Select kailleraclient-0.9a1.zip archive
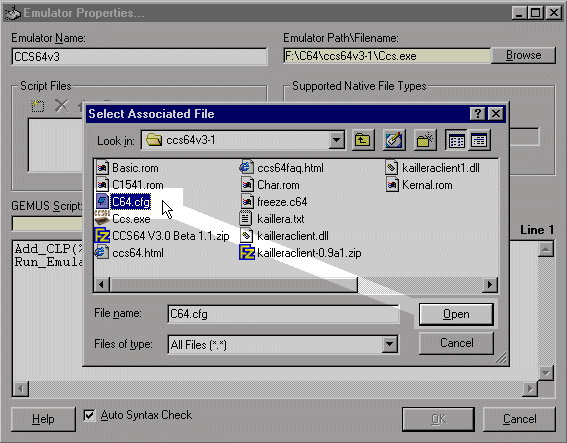Screen dimensions: 567x443 coord(300,253)
